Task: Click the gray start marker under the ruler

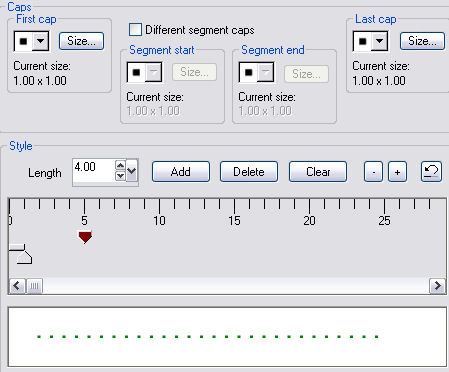Action: point(21,254)
